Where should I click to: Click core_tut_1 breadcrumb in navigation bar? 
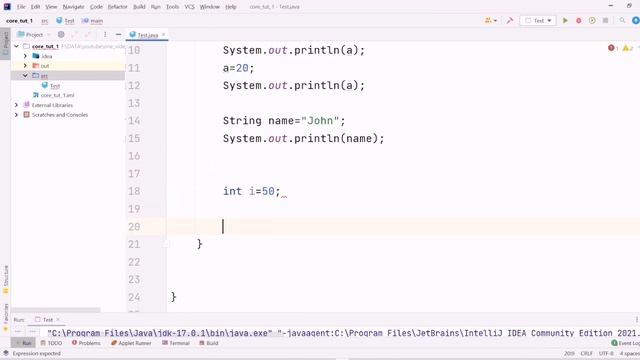click(x=19, y=21)
